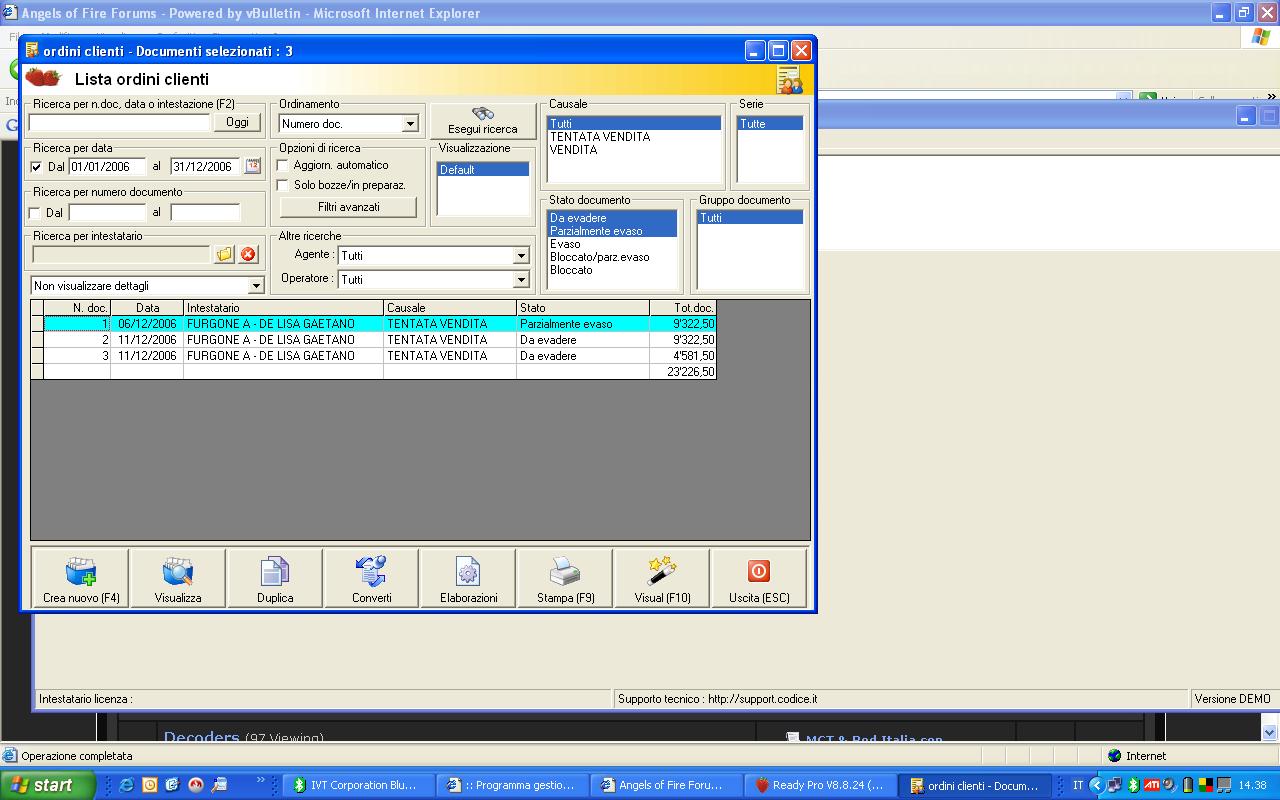Select Tutte in the Serie list

[x=770, y=124]
